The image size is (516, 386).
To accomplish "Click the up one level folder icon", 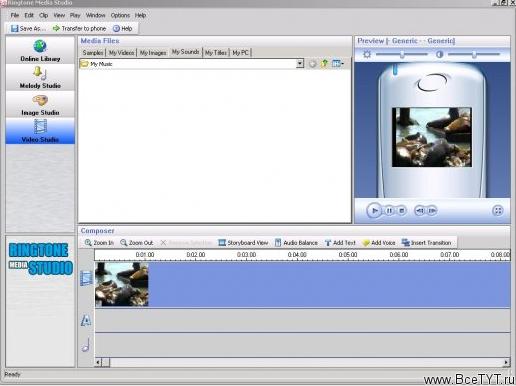I will tap(325, 63).
